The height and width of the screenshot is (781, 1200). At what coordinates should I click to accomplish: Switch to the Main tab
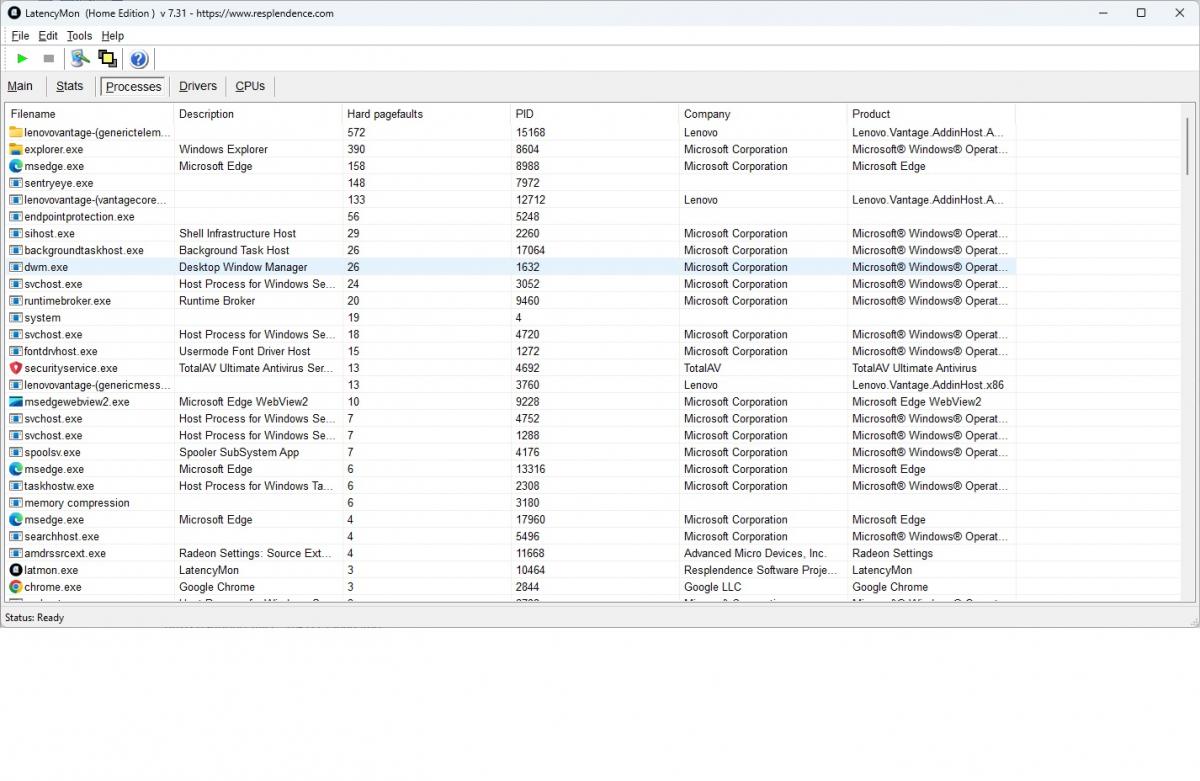point(20,86)
